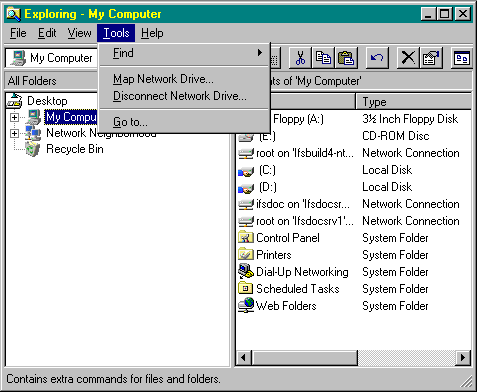Click the Desktop icon in folder tree

coord(15,101)
